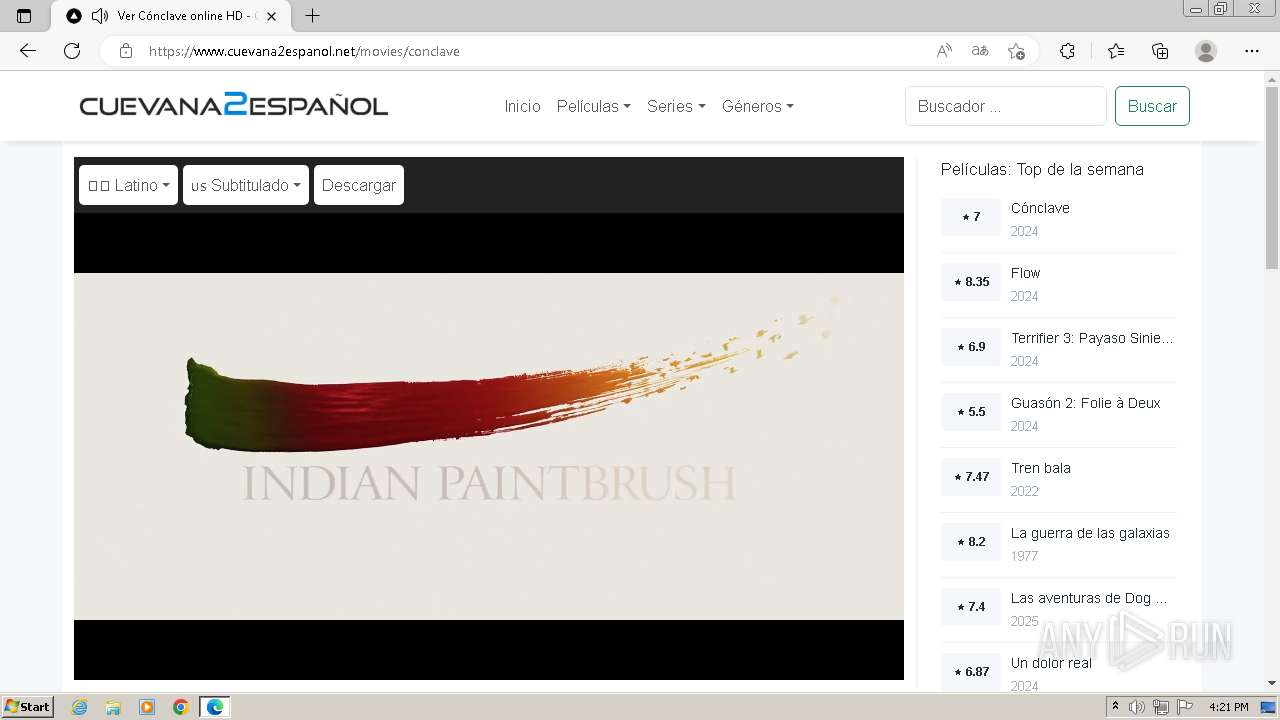Click the 8.2 rating badge
1280x720 pixels.
pos(970,542)
